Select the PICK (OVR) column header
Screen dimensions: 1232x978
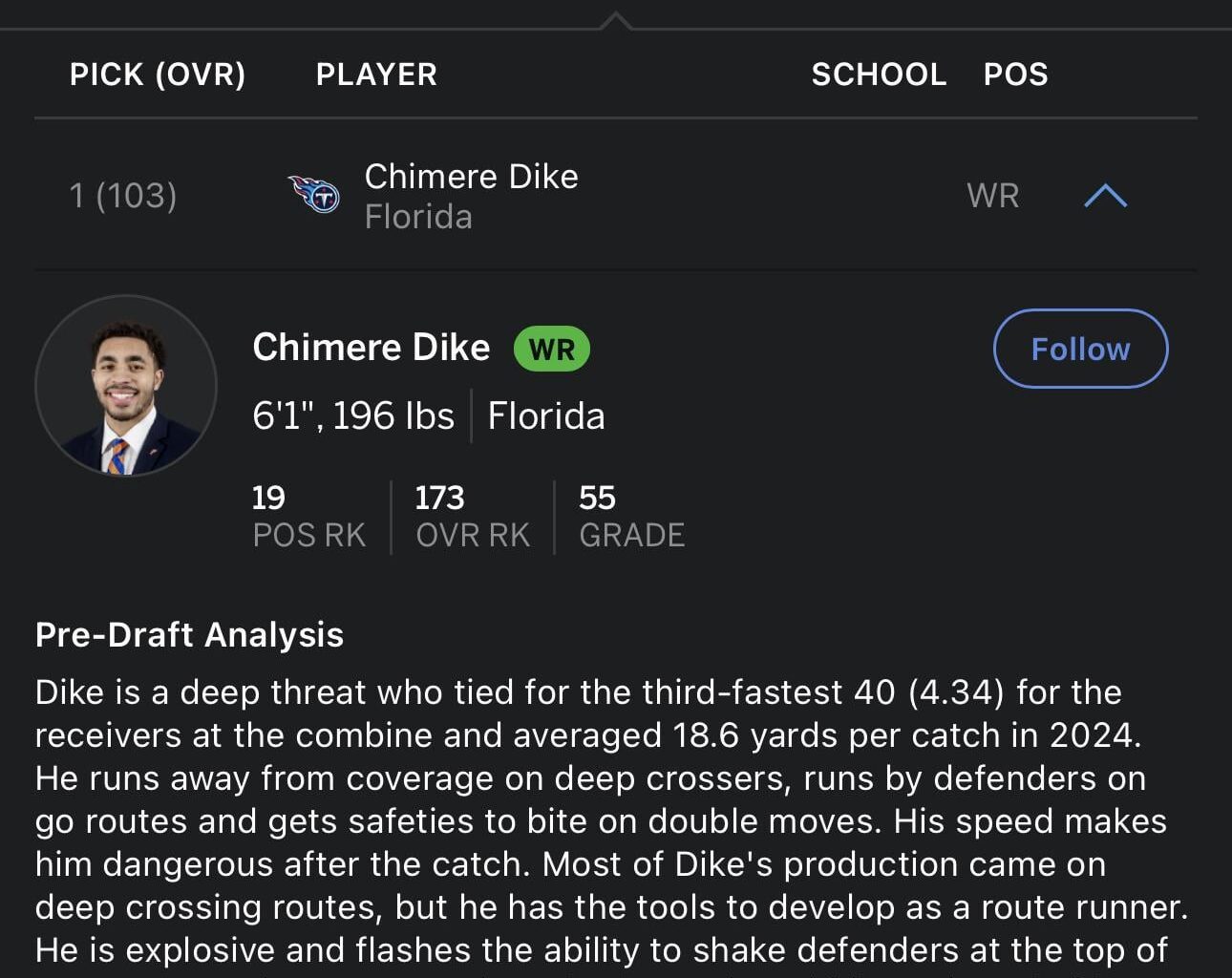pyautogui.click(x=157, y=74)
